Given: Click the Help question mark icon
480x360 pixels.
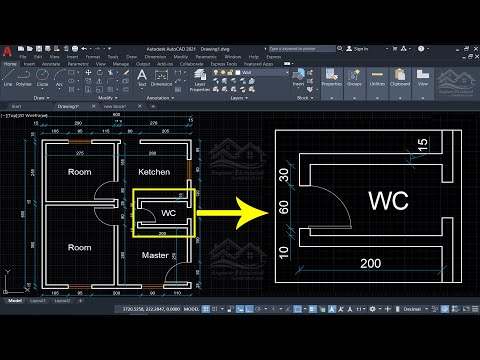Looking at the screenshot, I should 421,49.
